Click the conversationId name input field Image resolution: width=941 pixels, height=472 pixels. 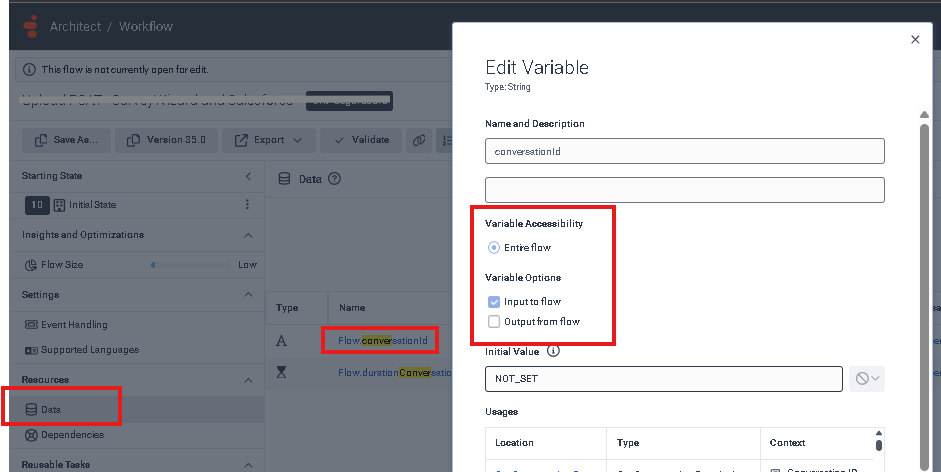[684, 151]
